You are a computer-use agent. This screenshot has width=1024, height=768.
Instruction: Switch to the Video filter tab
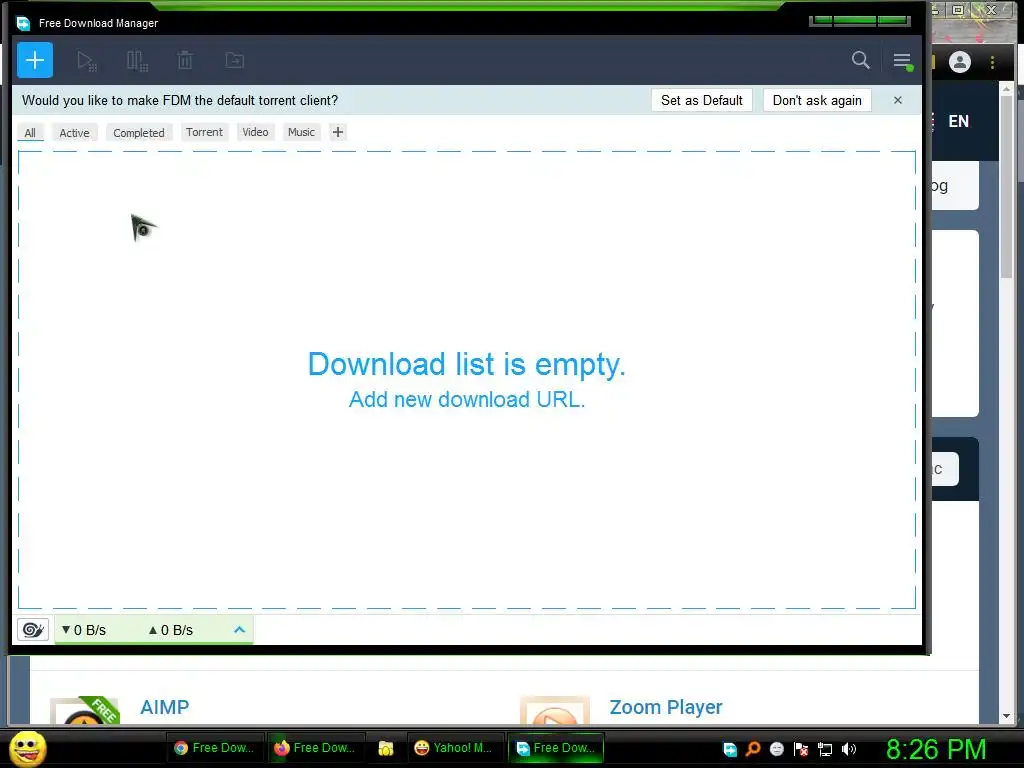pyautogui.click(x=255, y=132)
